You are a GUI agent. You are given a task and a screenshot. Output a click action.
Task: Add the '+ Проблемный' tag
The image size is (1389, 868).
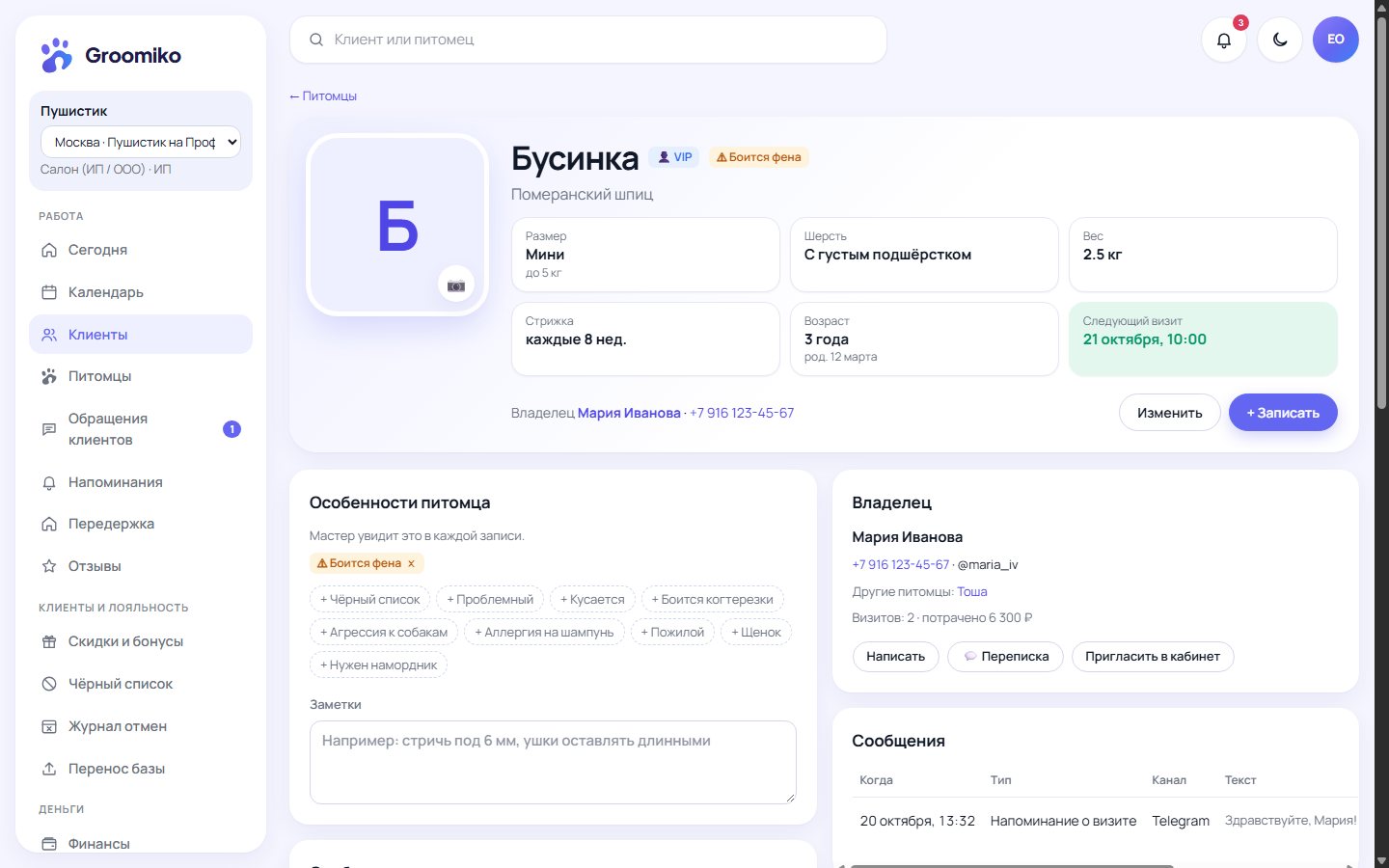(490, 600)
